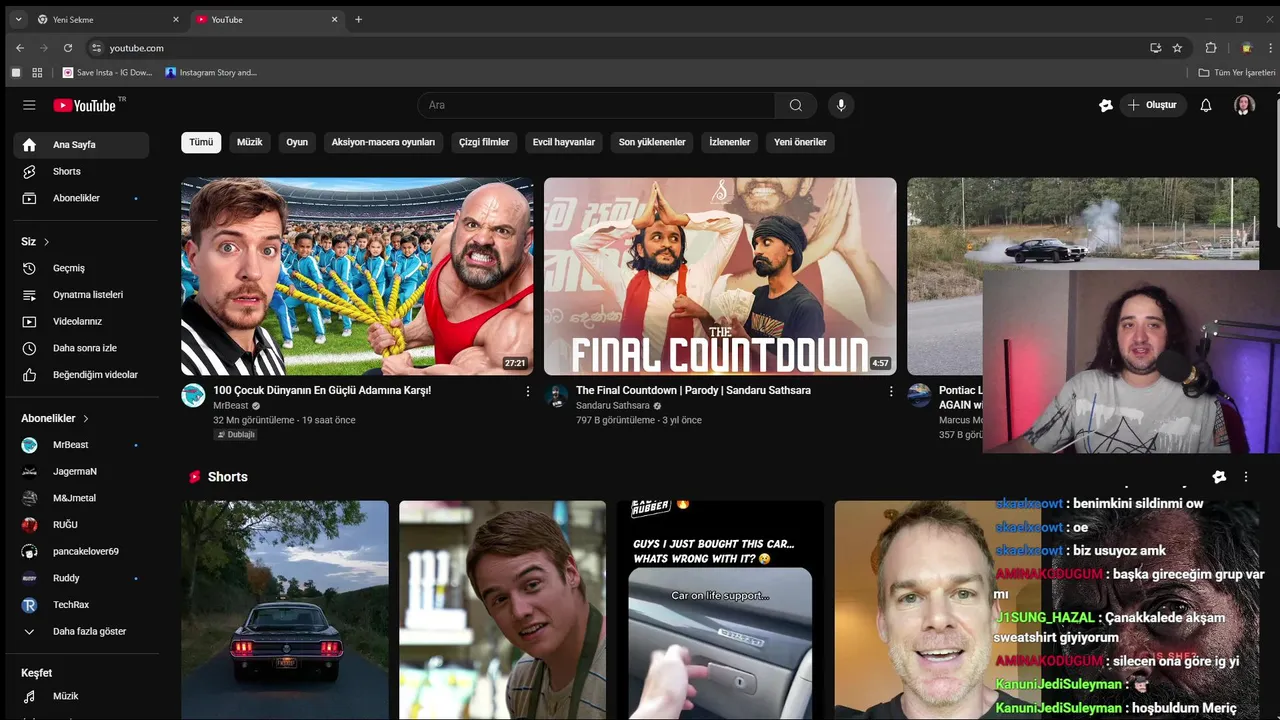This screenshot has height=720, width=1280.
Task: Open the account avatar menu
Action: (x=1244, y=105)
